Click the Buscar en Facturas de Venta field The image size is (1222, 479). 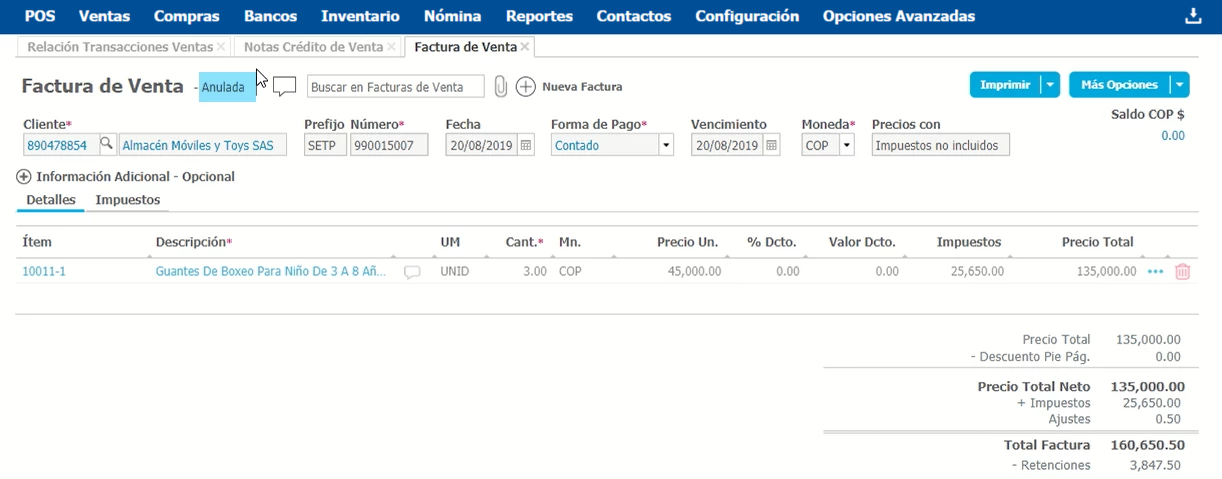395,87
